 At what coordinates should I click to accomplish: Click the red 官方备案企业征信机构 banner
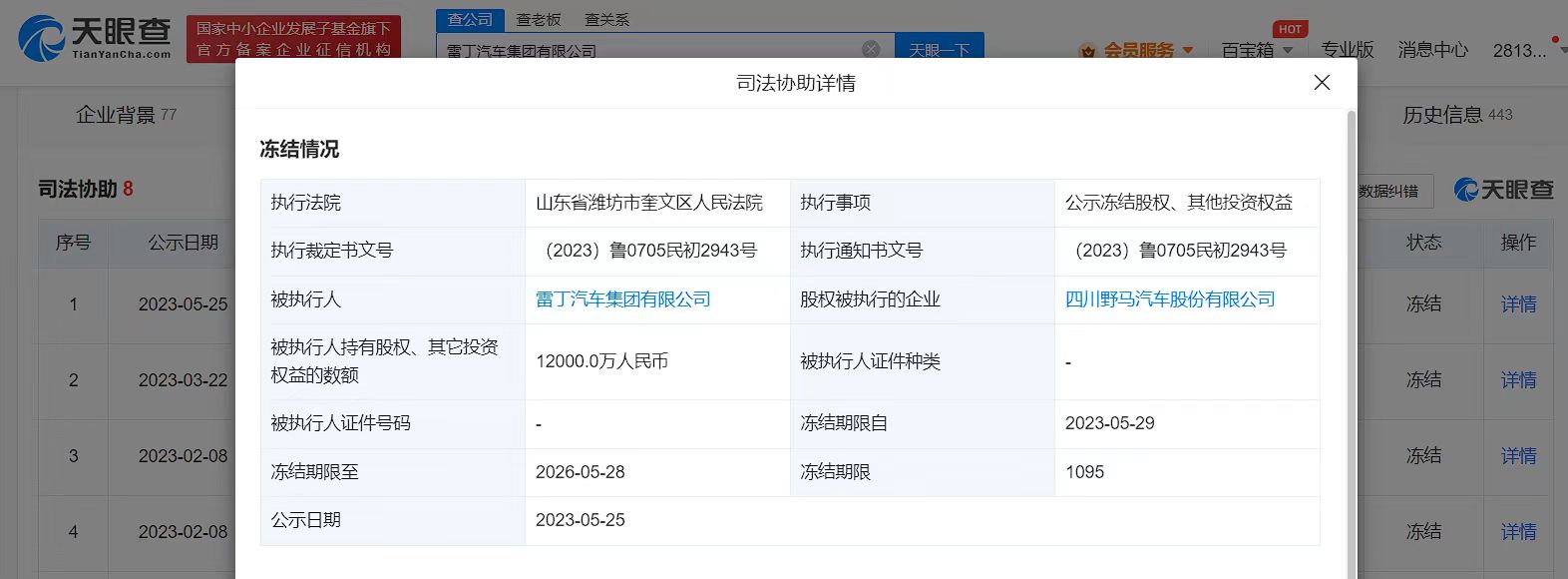tap(293, 39)
